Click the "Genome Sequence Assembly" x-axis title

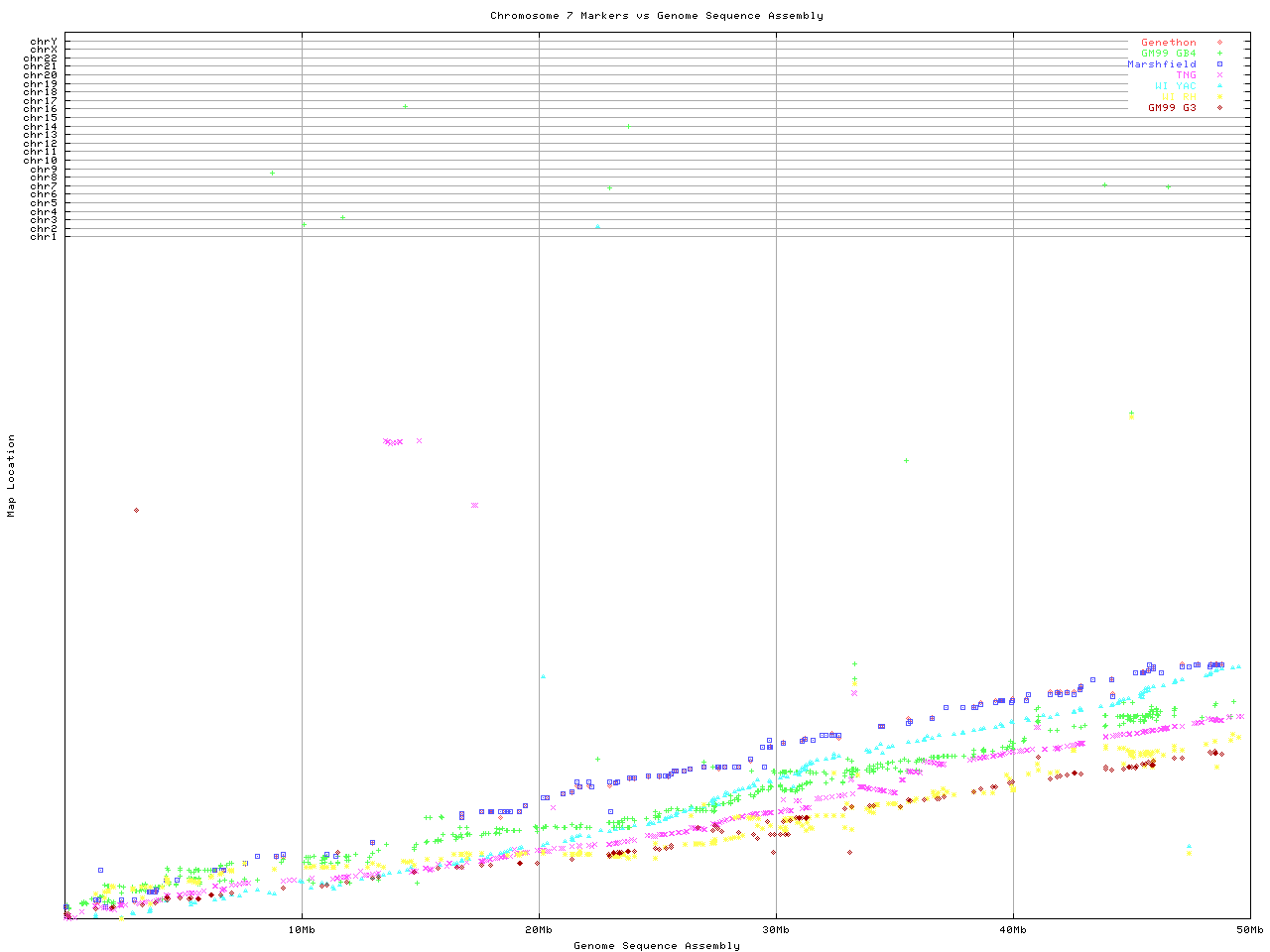pyautogui.click(x=656, y=945)
